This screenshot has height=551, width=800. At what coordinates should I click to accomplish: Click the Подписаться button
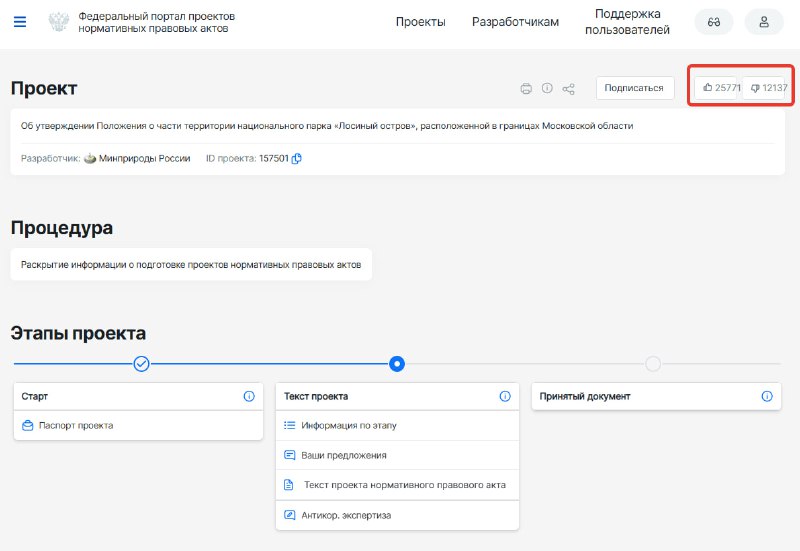click(635, 88)
